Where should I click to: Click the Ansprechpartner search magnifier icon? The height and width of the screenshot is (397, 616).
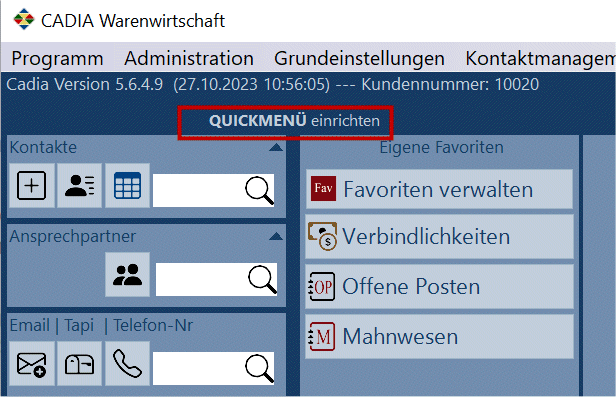pos(262,280)
